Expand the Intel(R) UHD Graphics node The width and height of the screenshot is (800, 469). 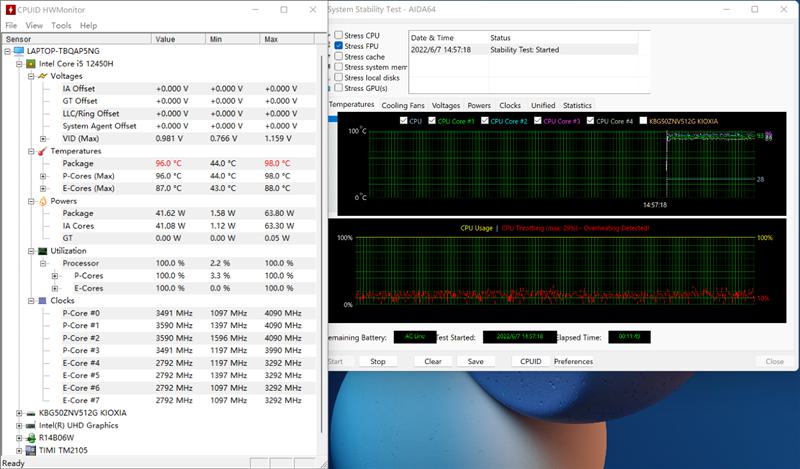click(x=19, y=426)
